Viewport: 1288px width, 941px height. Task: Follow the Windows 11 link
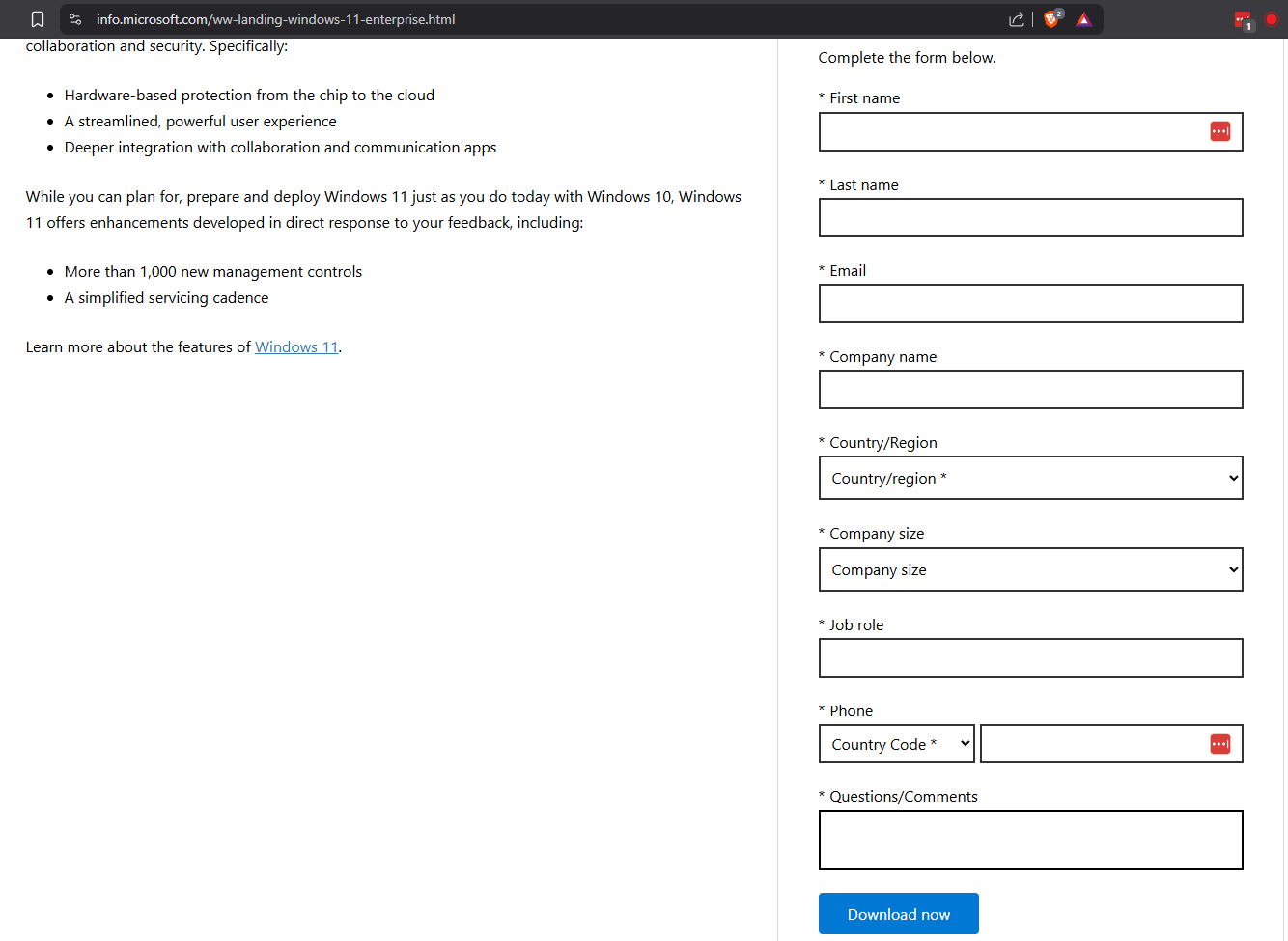point(296,347)
